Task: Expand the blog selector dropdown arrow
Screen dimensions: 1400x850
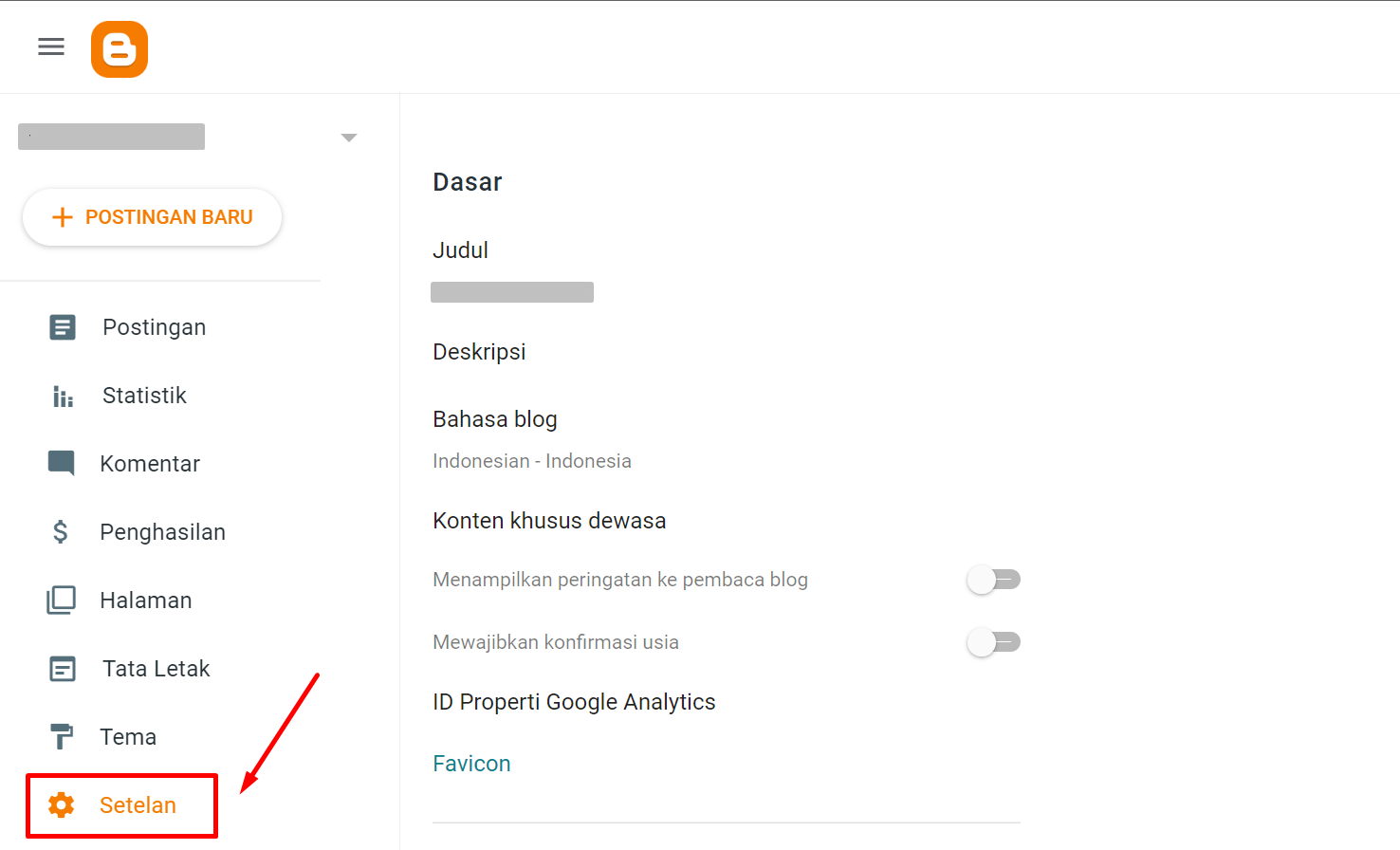Action: (349, 138)
